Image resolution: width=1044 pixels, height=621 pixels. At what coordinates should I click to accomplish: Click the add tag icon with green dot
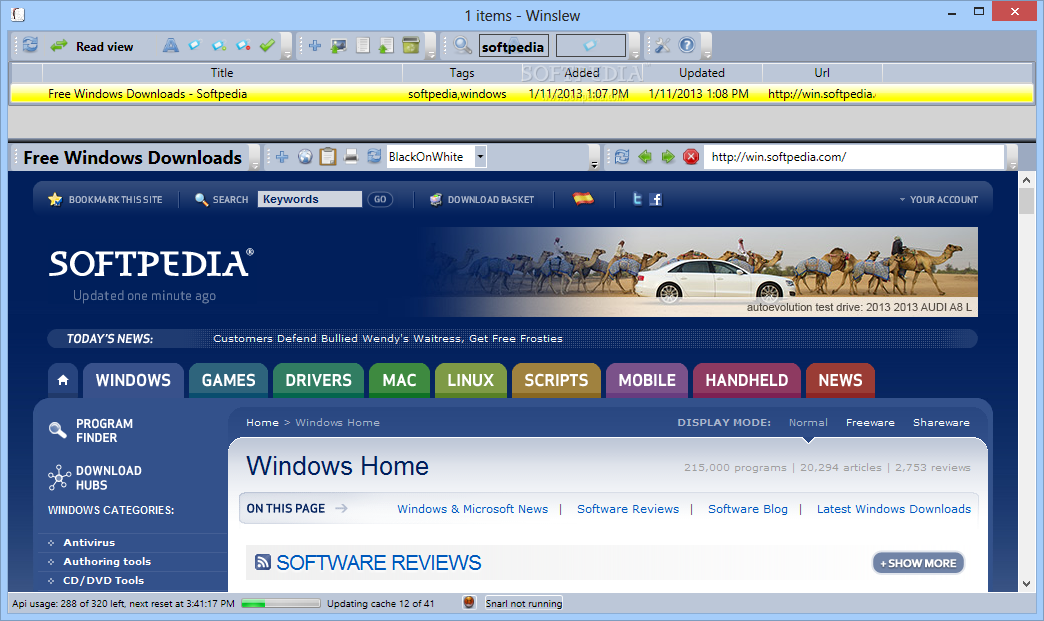pyautogui.click(x=219, y=45)
